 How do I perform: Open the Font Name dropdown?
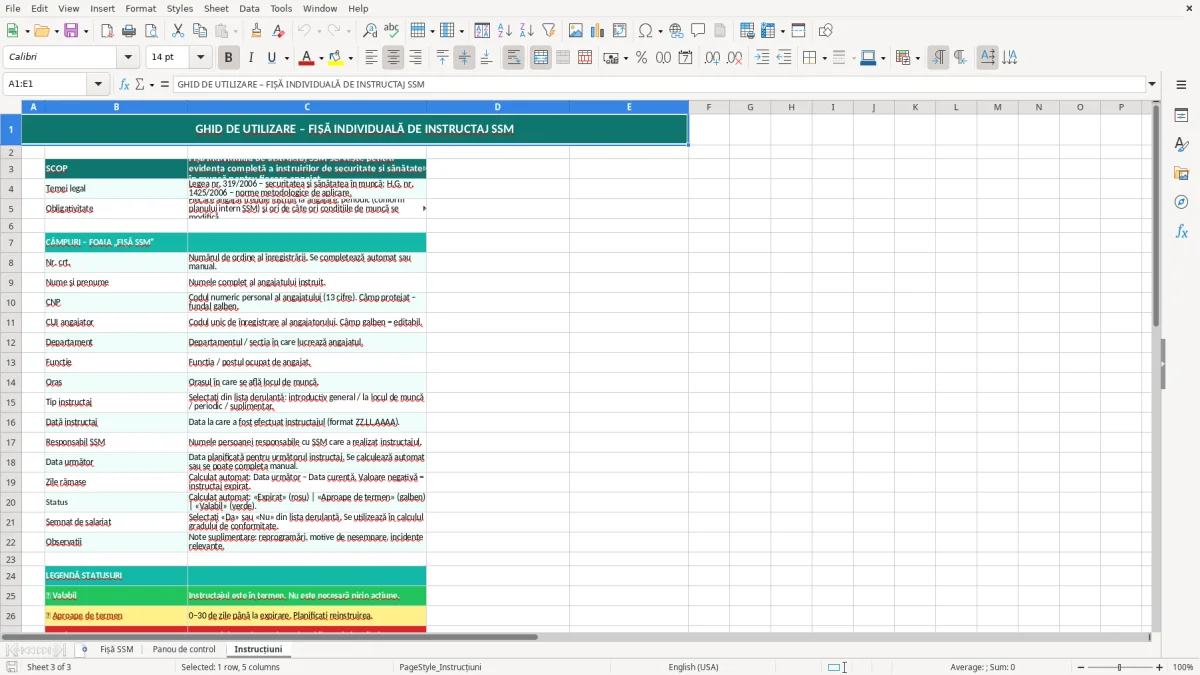pyautogui.click(x=127, y=58)
